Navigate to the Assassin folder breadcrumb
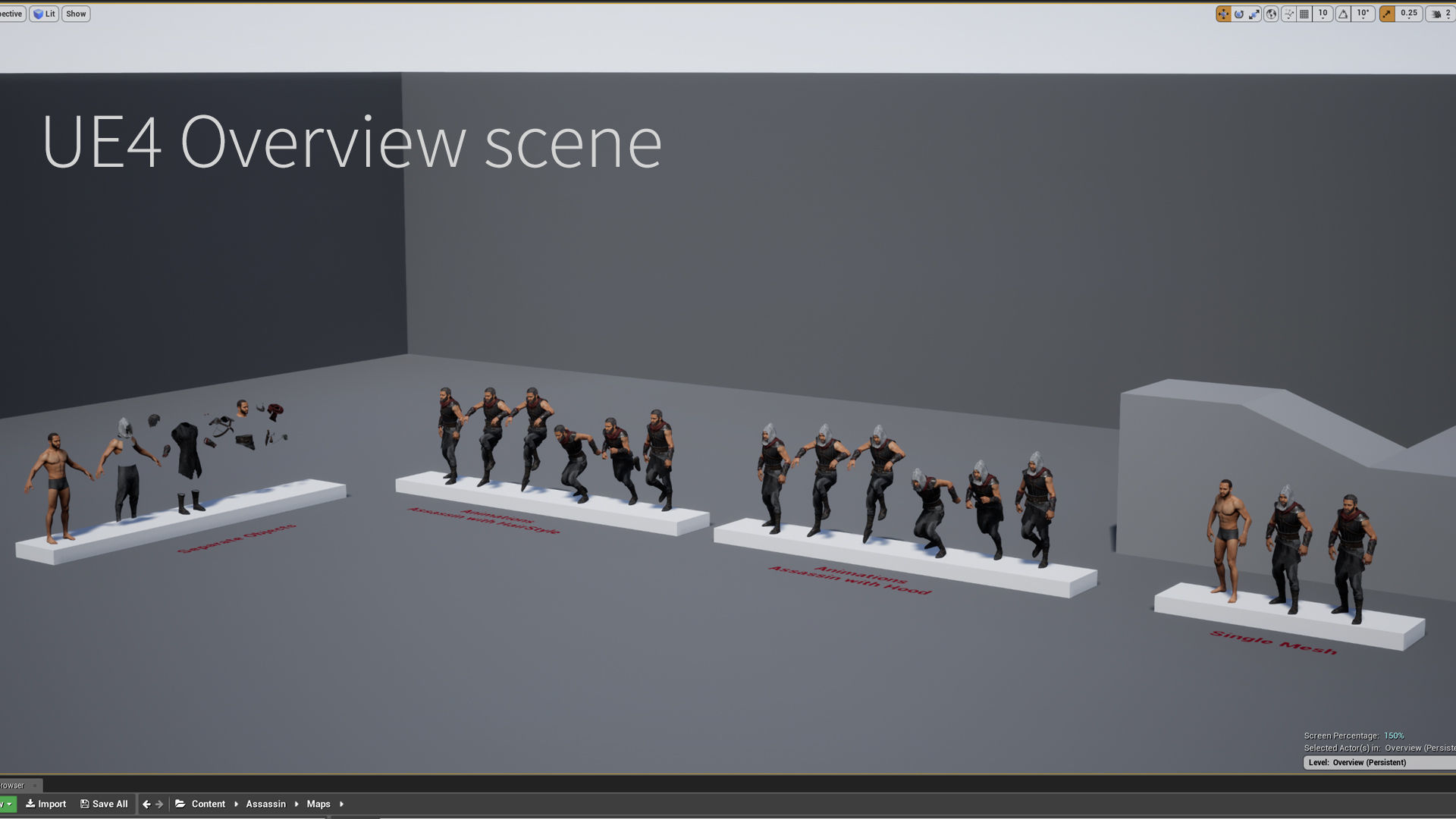Viewport: 1456px width, 819px height. (265, 804)
